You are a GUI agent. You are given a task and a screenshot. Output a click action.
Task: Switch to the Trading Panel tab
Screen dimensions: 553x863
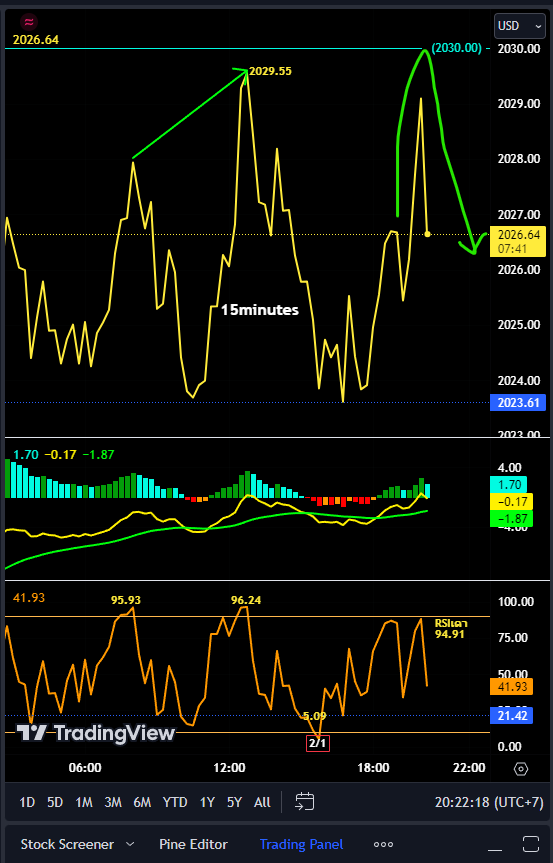click(301, 844)
